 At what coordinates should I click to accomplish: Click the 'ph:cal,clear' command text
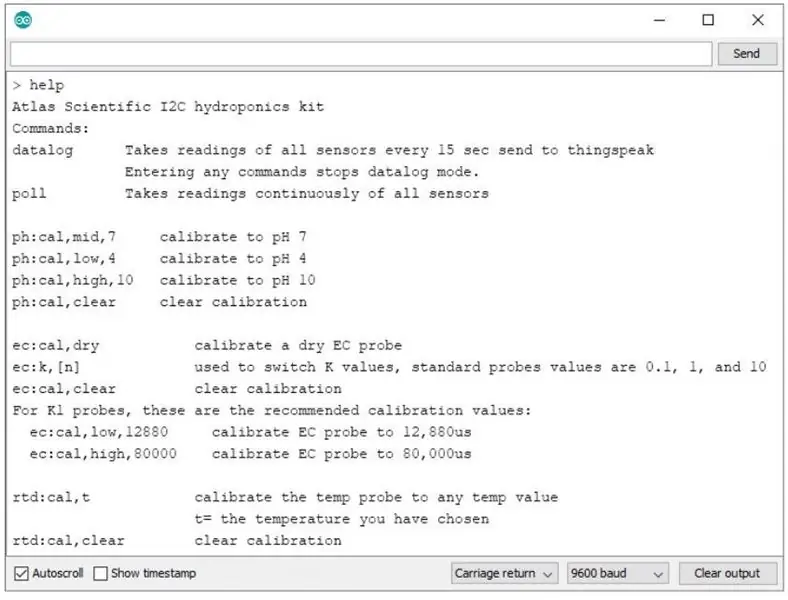point(64,302)
